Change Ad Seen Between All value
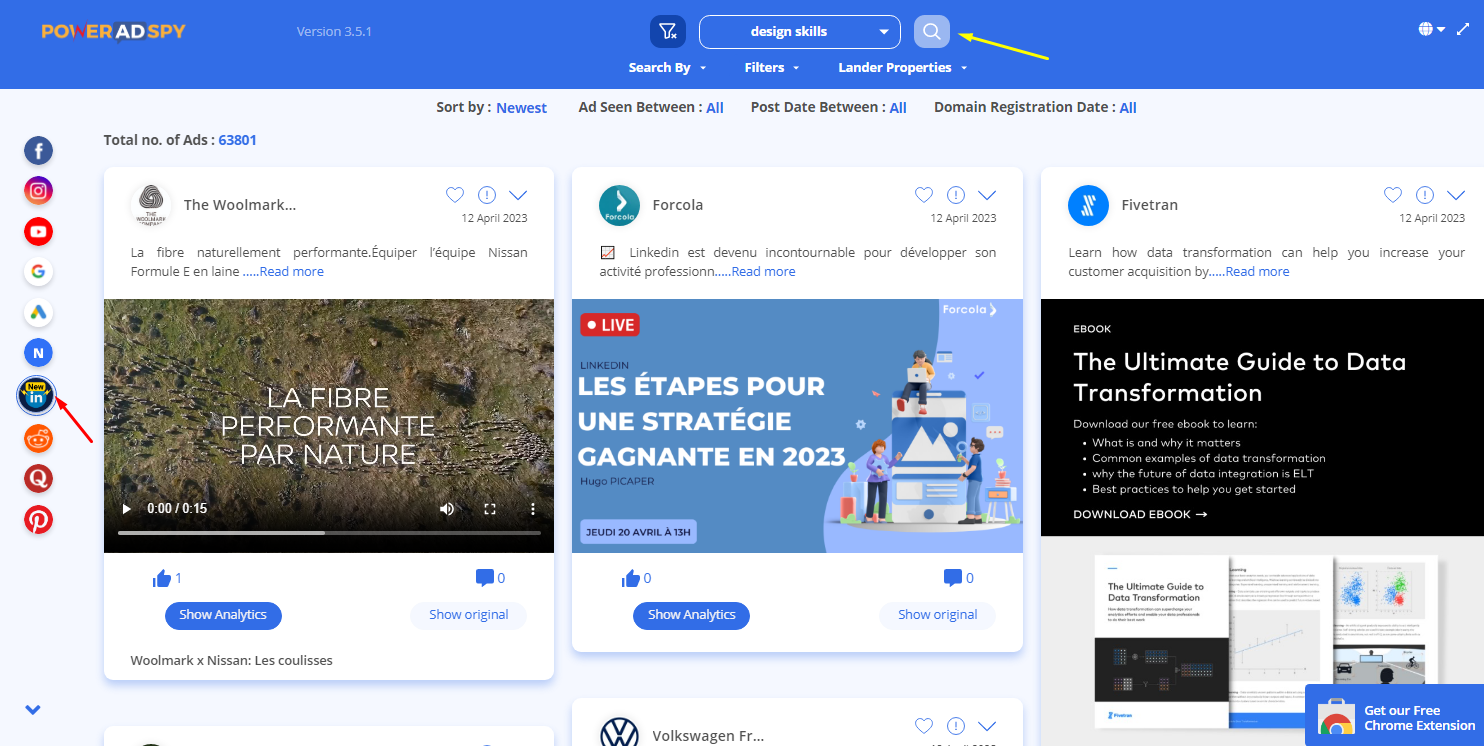The height and width of the screenshot is (746, 1484). pos(715,108)
